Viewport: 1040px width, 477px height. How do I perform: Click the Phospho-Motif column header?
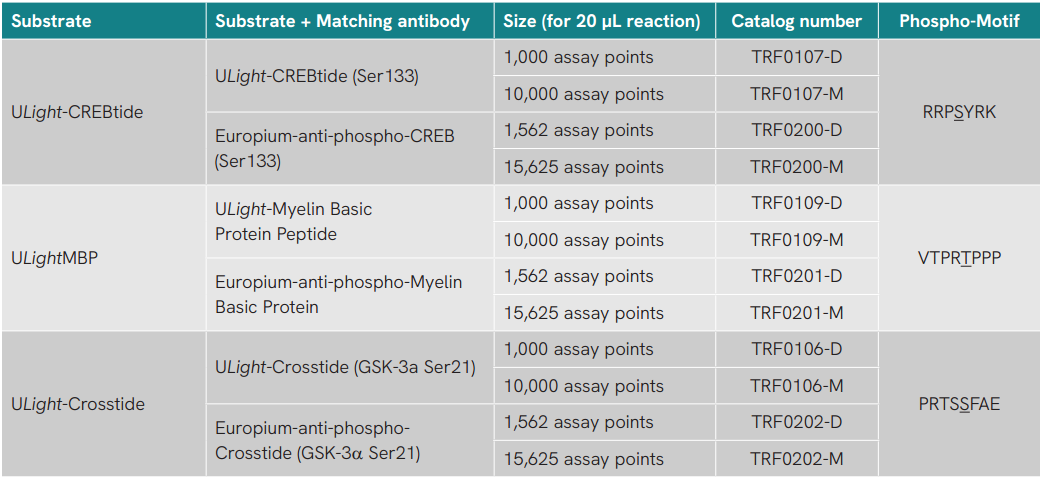[959, 21]
